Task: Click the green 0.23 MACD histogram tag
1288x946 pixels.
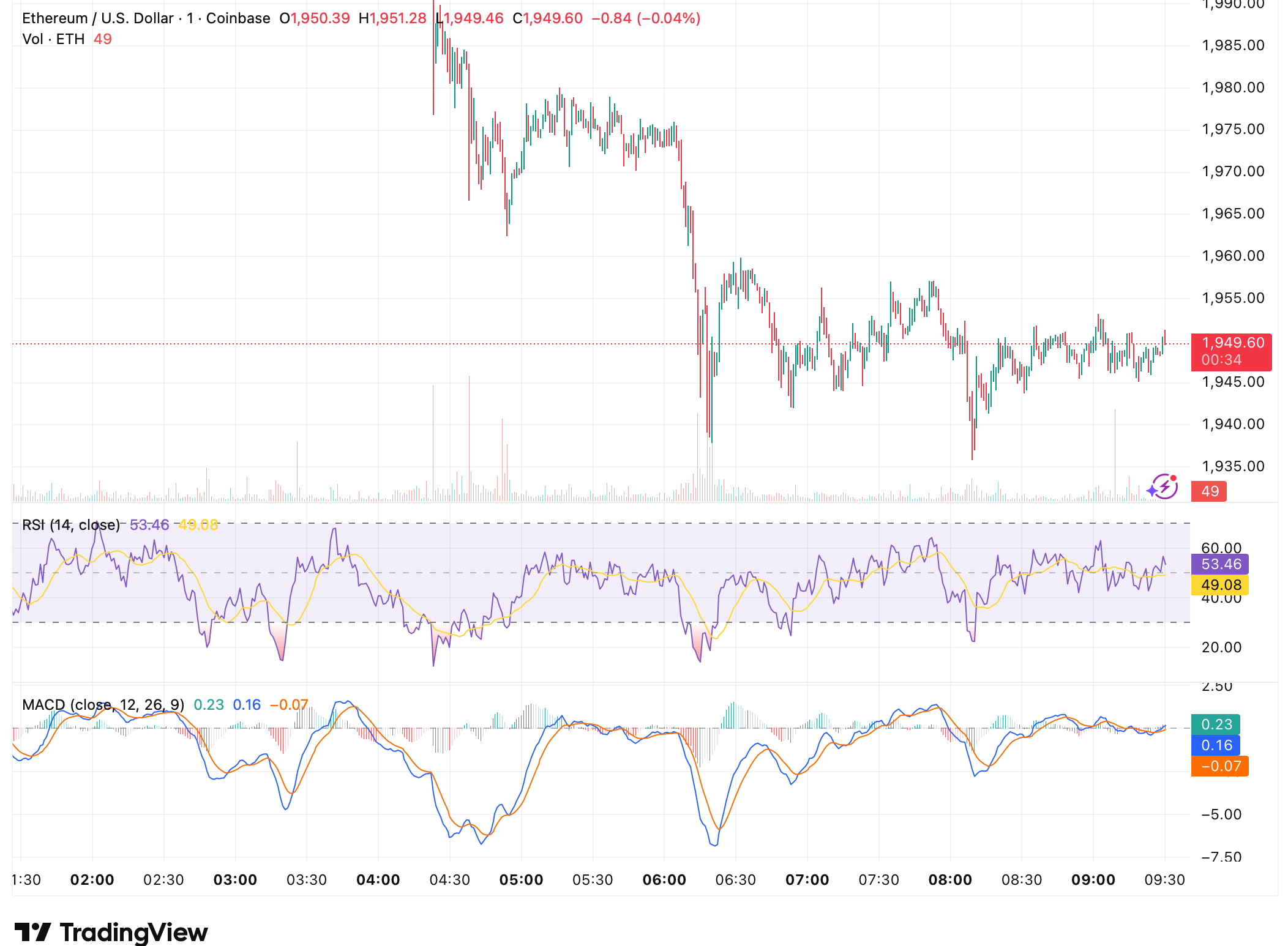Action: point(1216,724)
